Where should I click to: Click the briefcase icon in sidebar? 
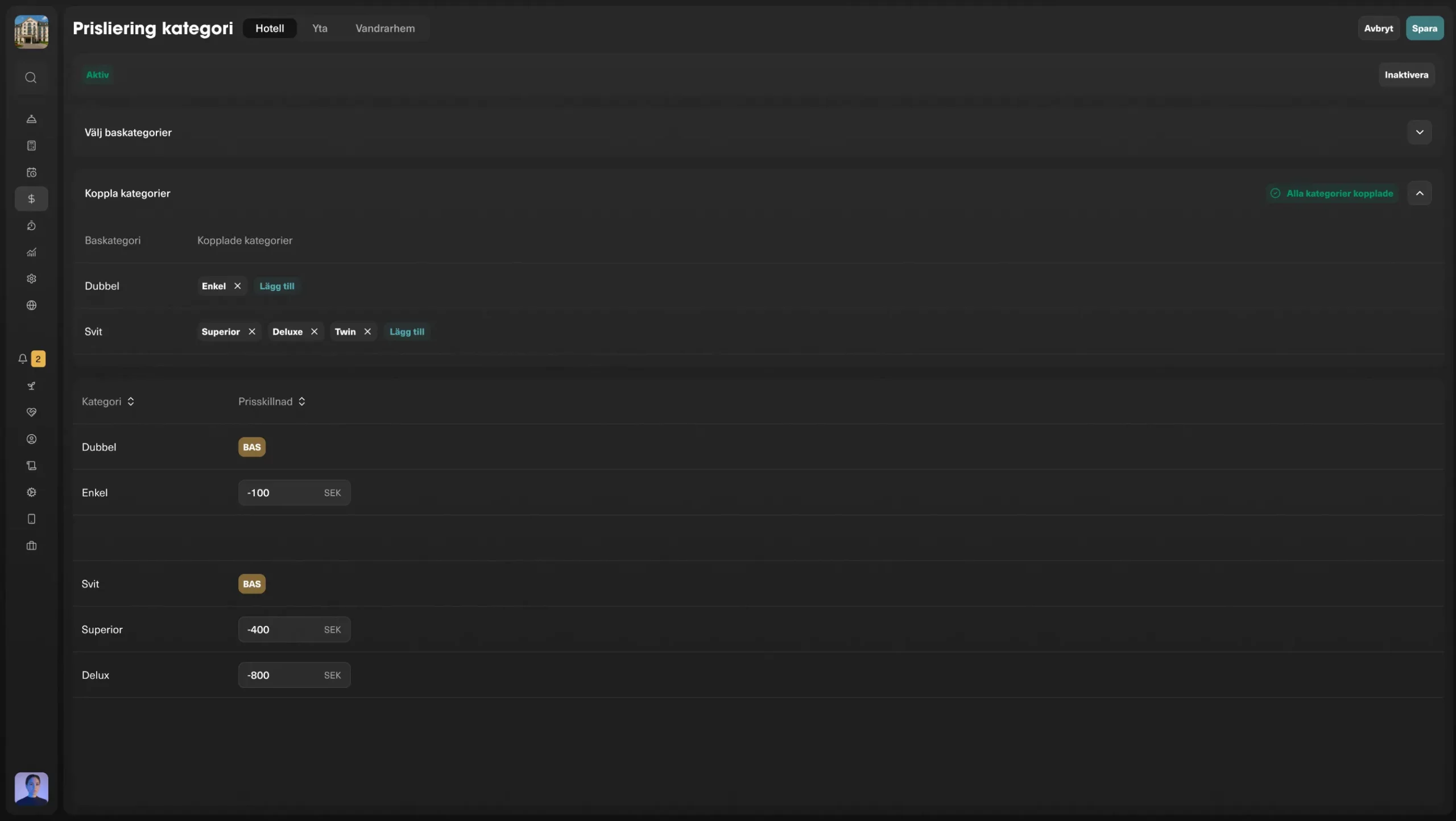click(31, 546)
